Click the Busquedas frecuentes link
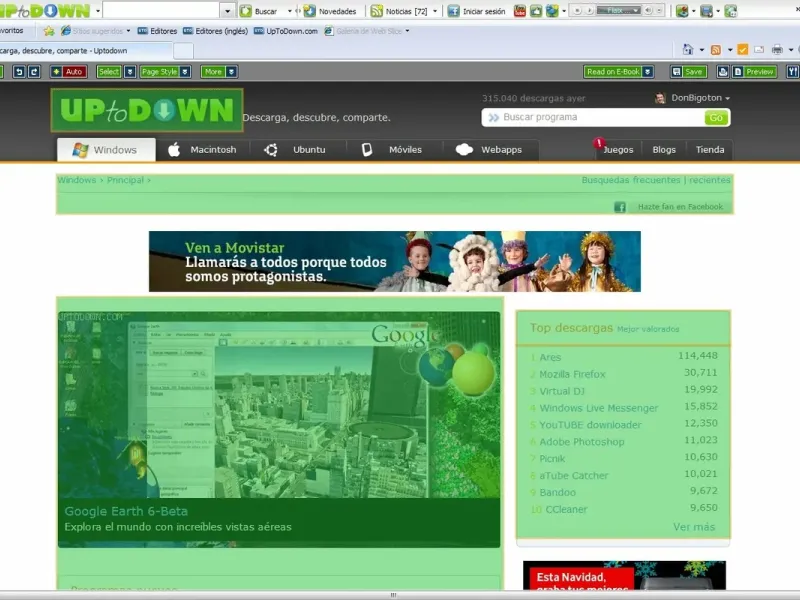 631,180
